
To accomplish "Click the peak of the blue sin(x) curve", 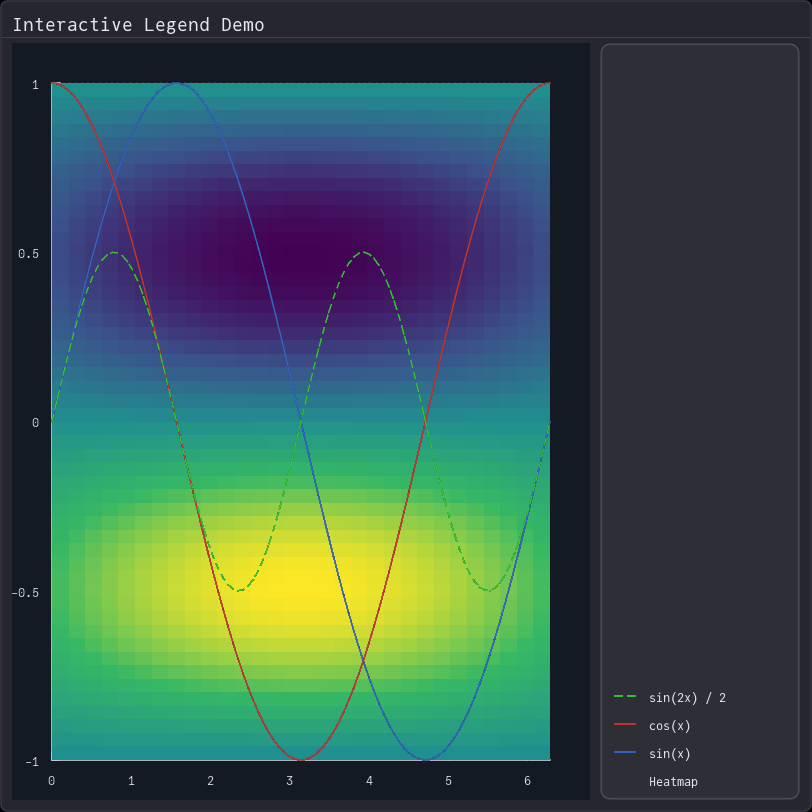I will (x=176, y=85).
